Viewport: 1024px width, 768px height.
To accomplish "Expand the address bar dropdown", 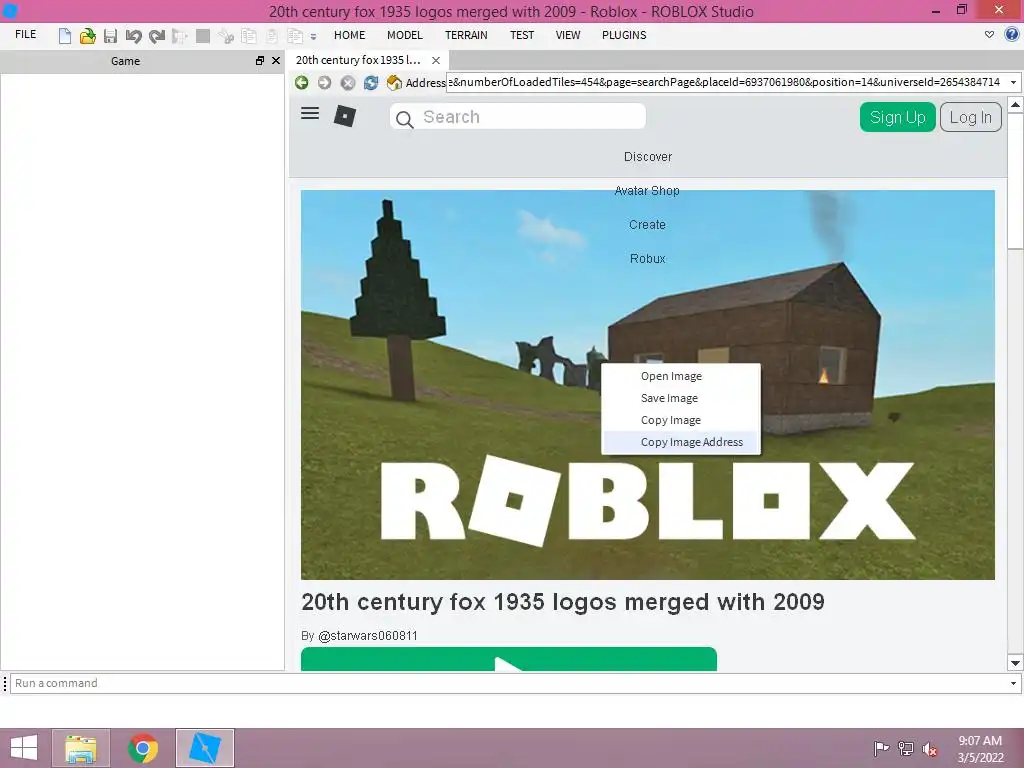I will click(x=1013, y=82).
